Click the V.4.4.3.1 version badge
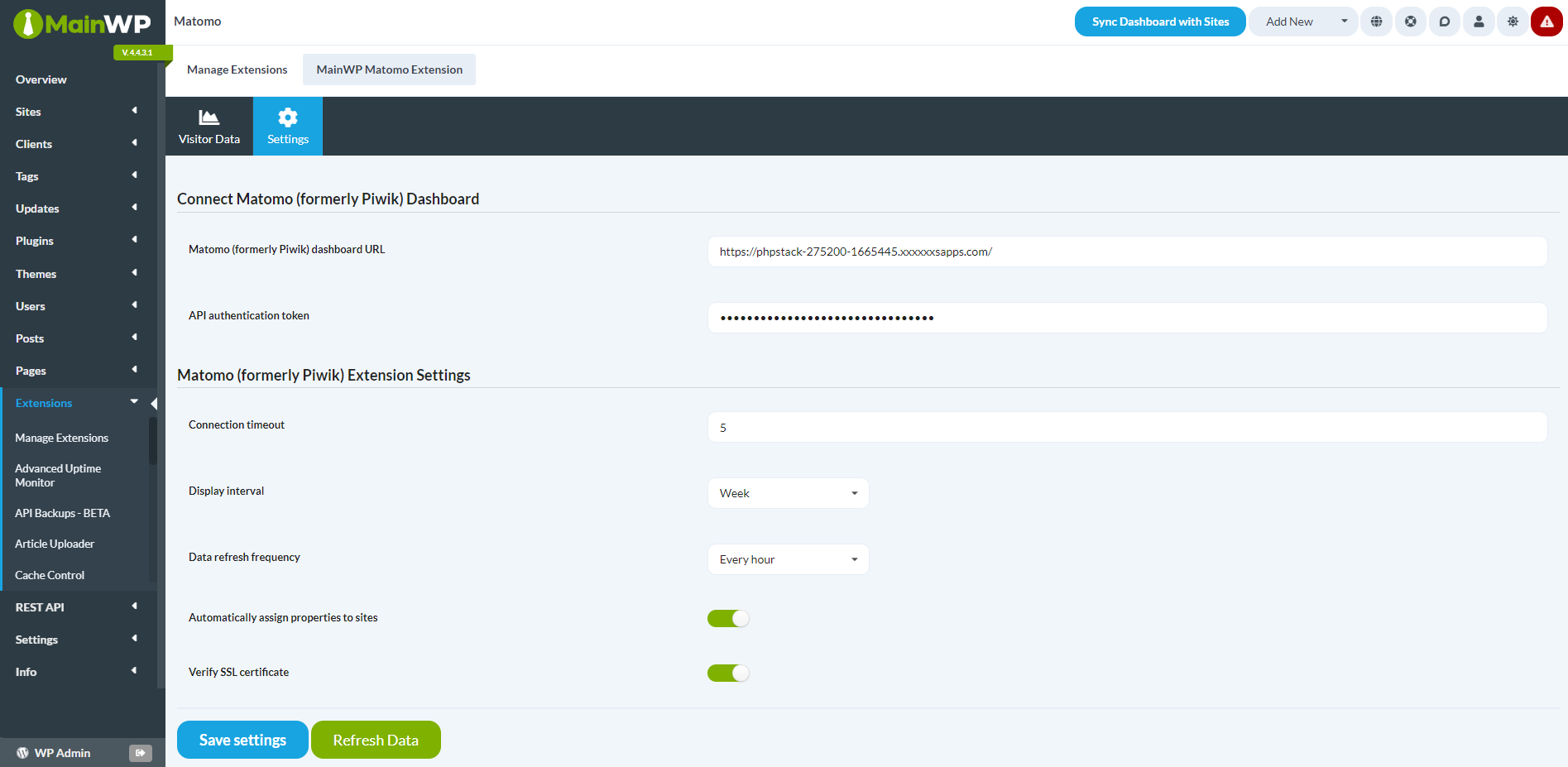The height and width of the screenshot is (767, 1568). [x=142, y=53]
